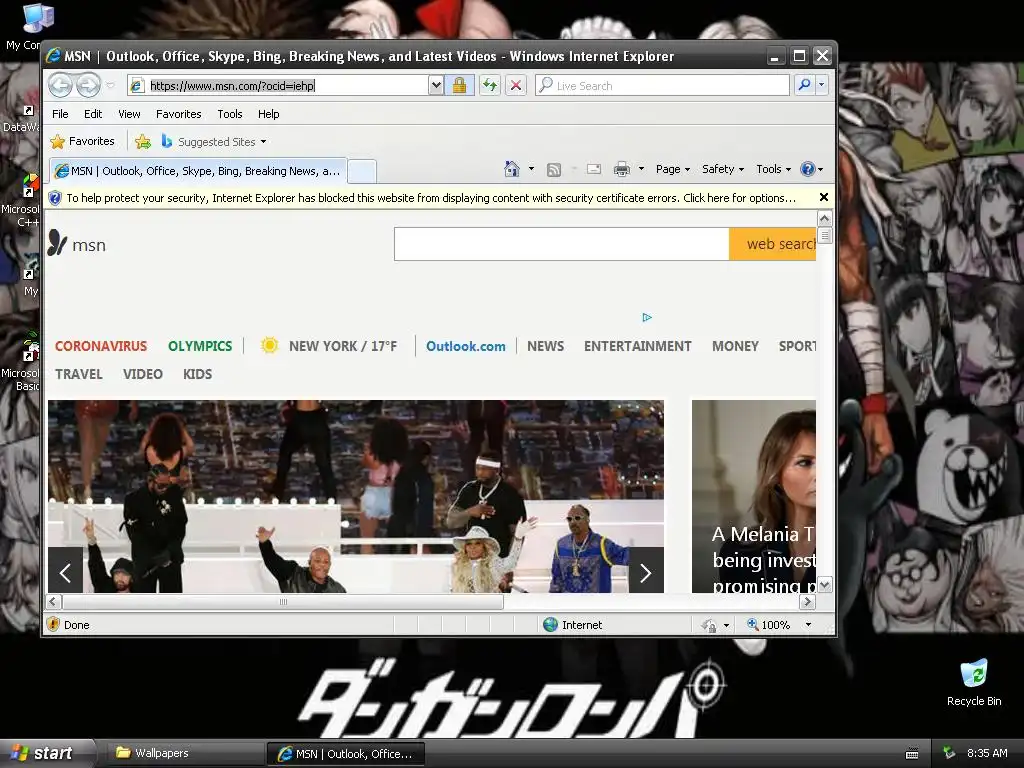
Task: Expand the Print dropdown arrow
Action: (x=641, y=169)
